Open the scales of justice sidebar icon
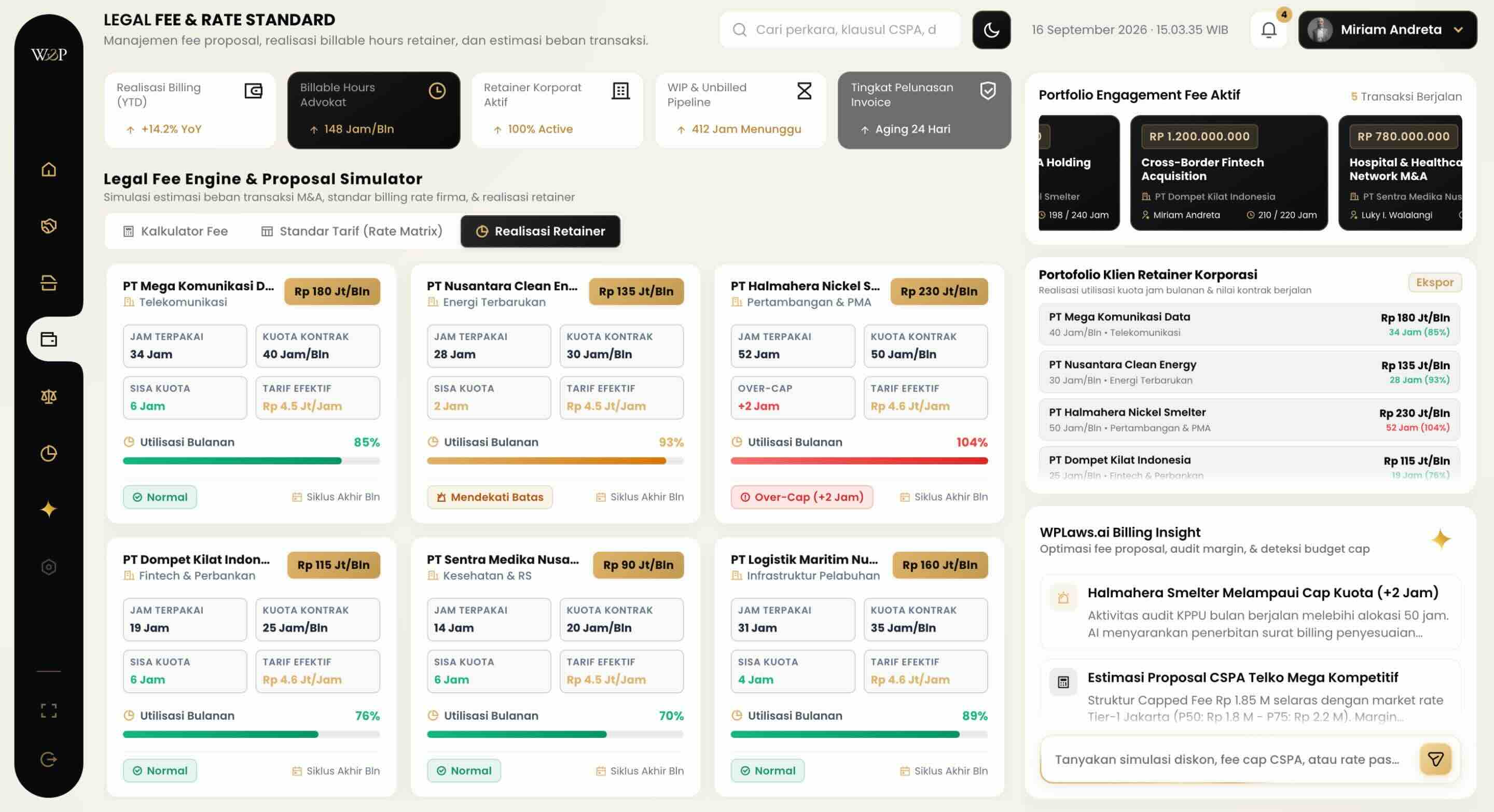The width and height of the screenshot is (1494, 812). point(49,397)
